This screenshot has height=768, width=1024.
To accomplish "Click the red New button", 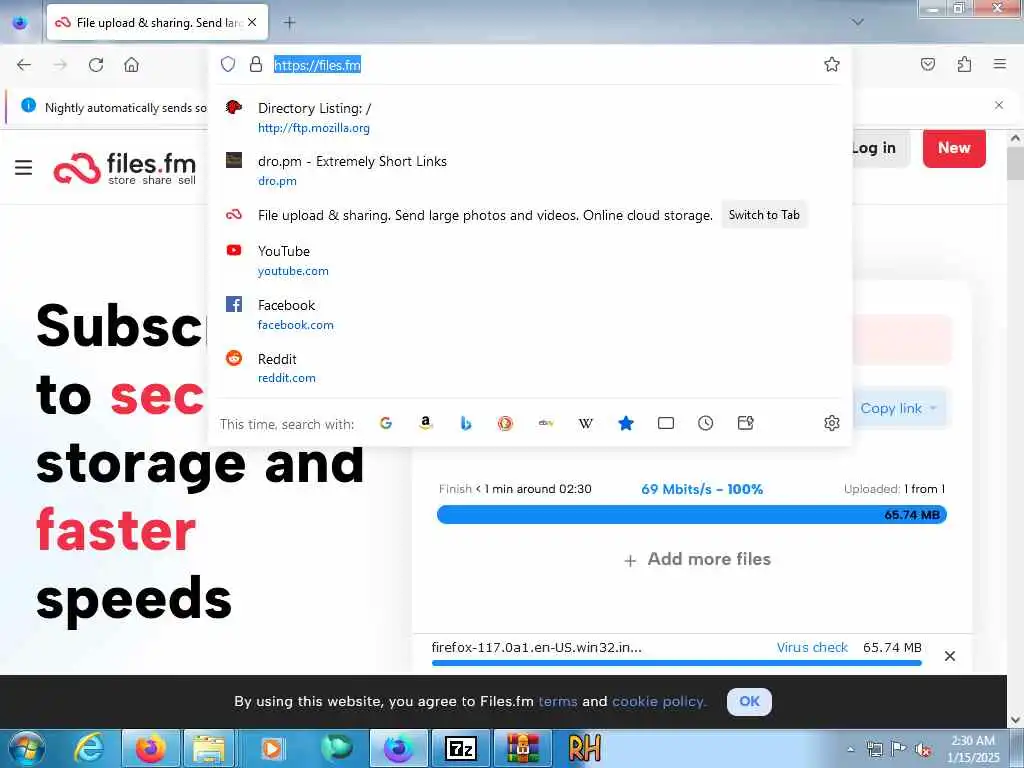I will click(x=954, y=148).
